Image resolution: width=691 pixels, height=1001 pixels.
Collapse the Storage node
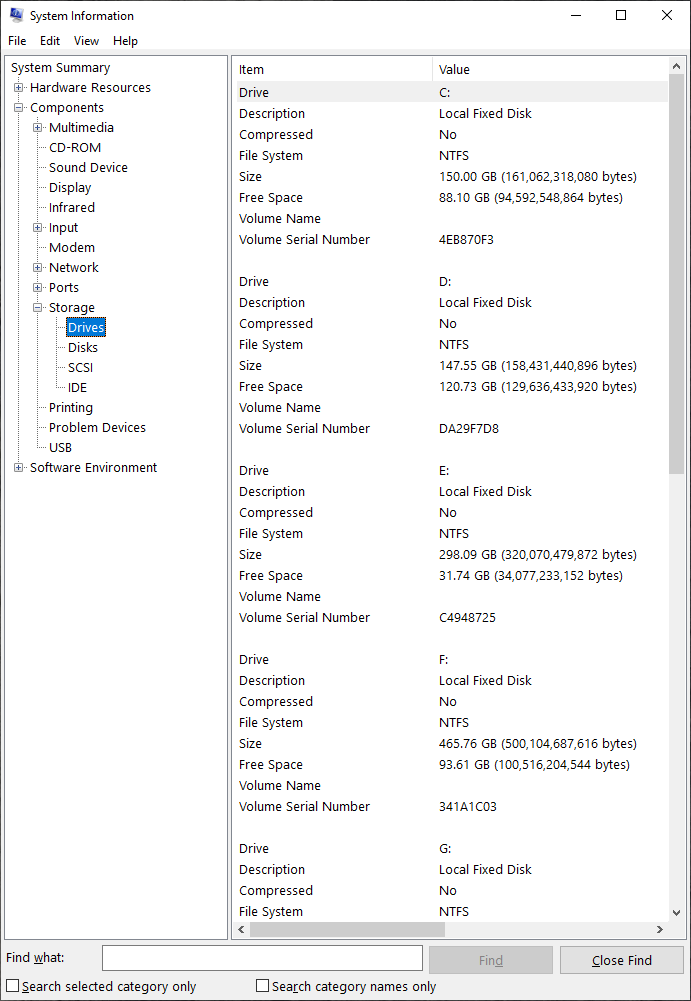click(38, 308)
